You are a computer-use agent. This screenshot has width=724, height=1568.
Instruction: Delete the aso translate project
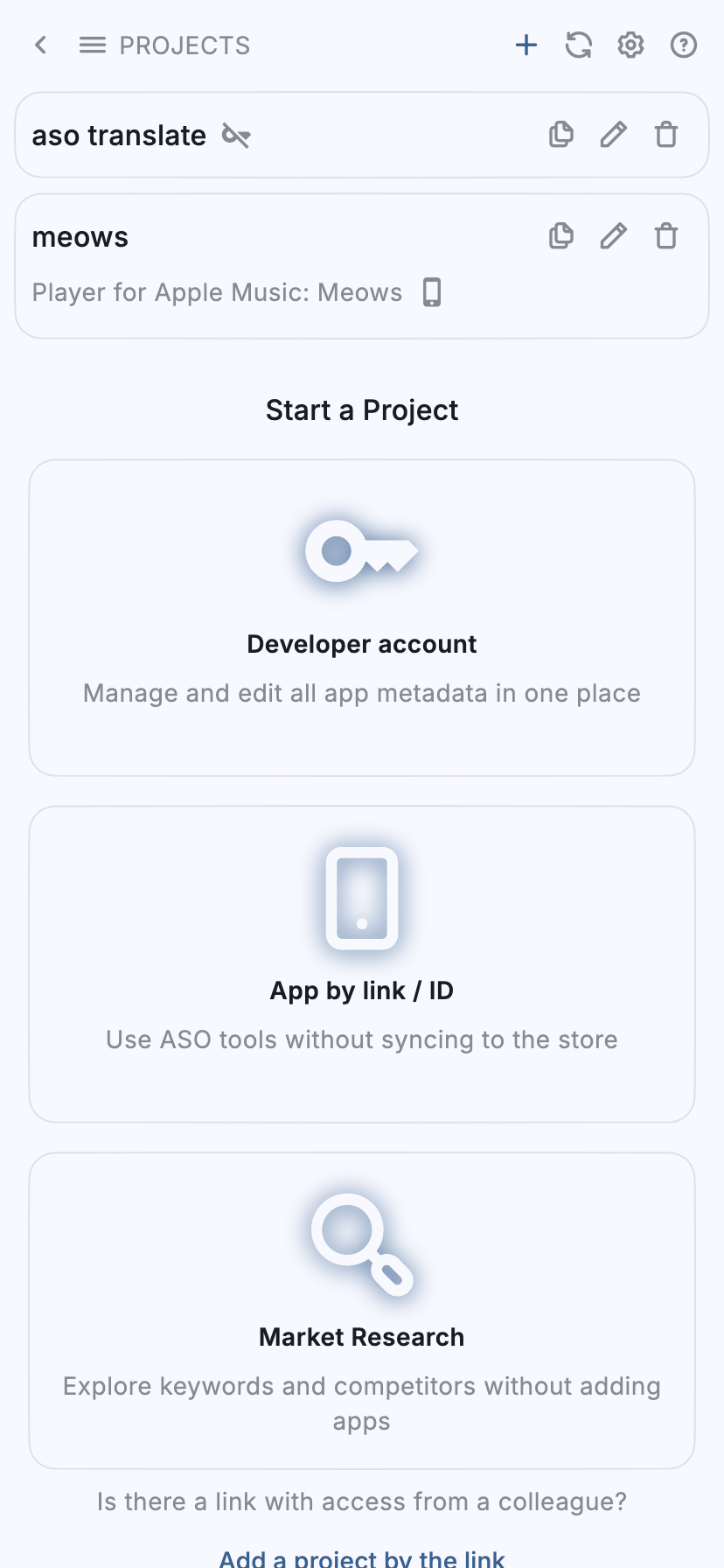click(665, 134)
